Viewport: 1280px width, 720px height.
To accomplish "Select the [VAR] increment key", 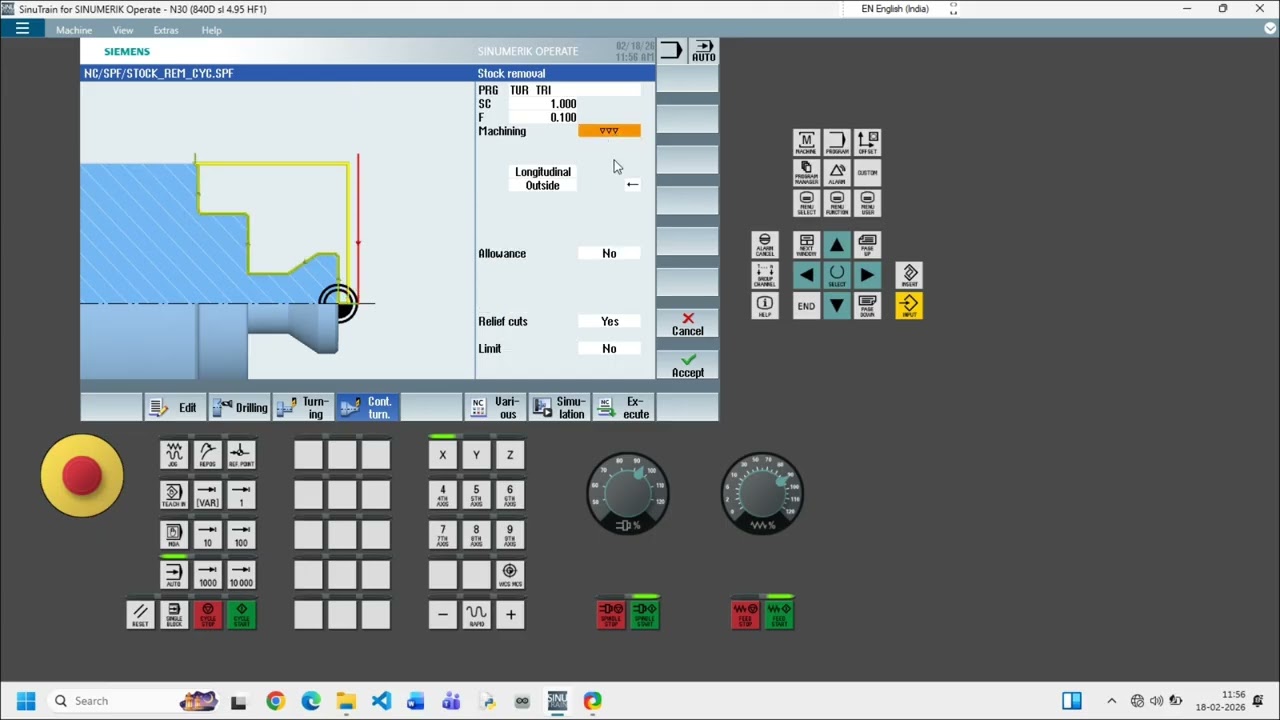I will (208, 495).
